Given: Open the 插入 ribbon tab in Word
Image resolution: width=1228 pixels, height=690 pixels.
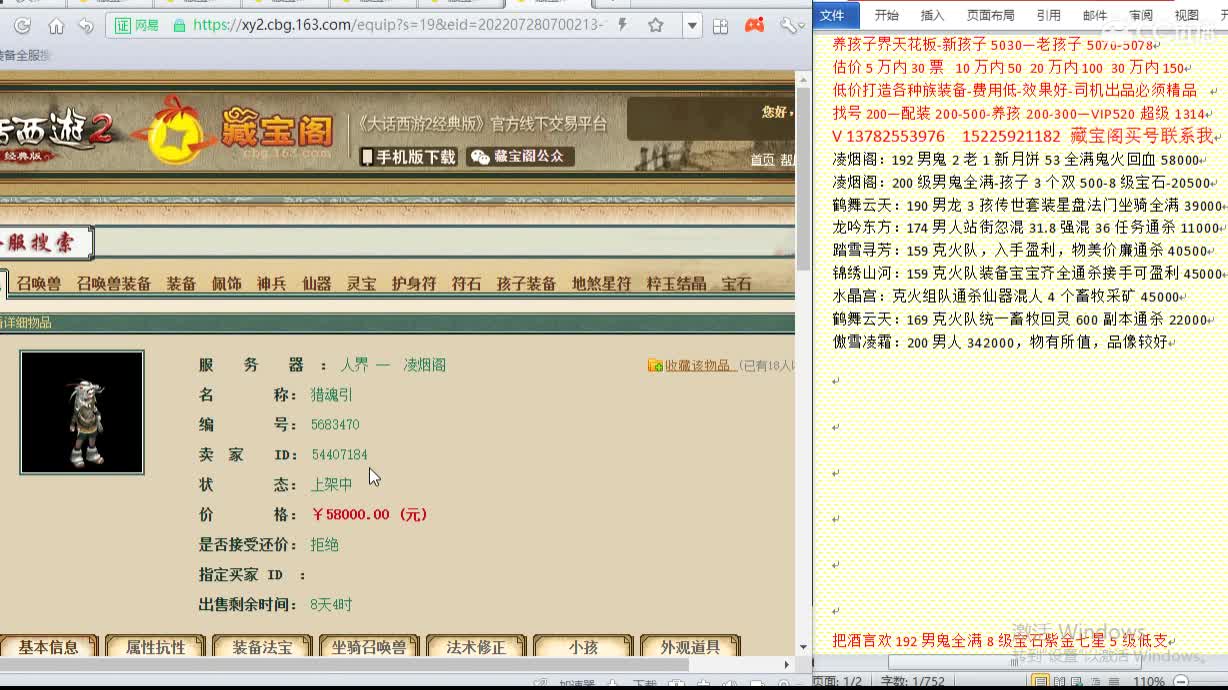Looking at the screenshot, I should pos(932,15).
